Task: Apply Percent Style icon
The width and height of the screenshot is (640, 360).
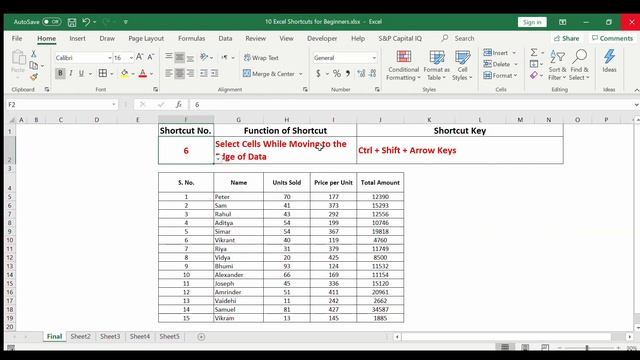Action: point(337,74)
